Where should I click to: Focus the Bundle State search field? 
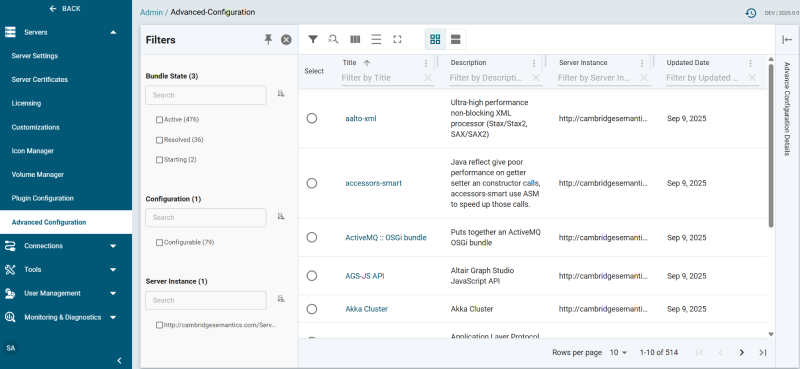point(206,95)
